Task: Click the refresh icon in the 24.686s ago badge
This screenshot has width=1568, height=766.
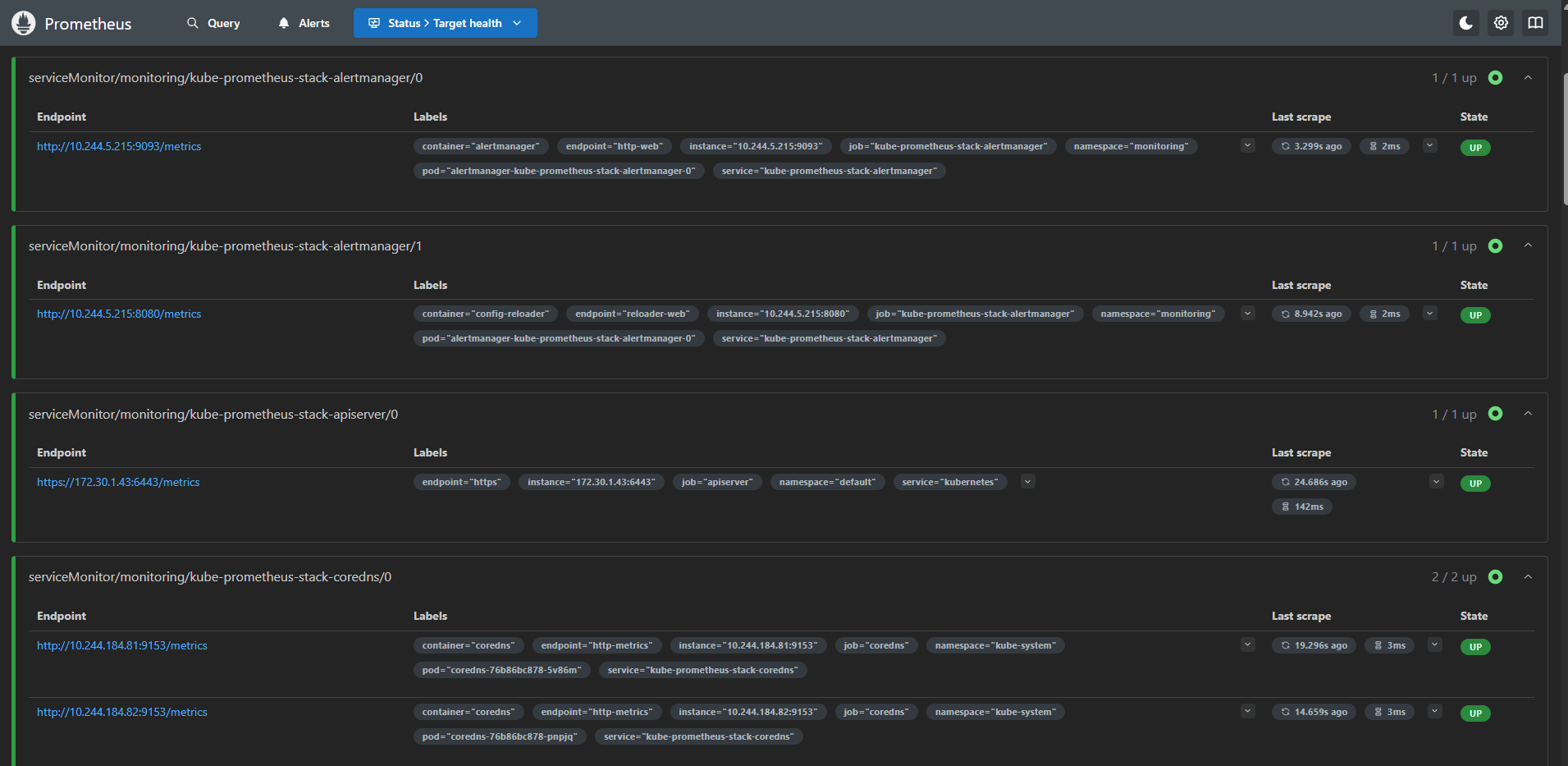Action: (x=1286, y=482)
